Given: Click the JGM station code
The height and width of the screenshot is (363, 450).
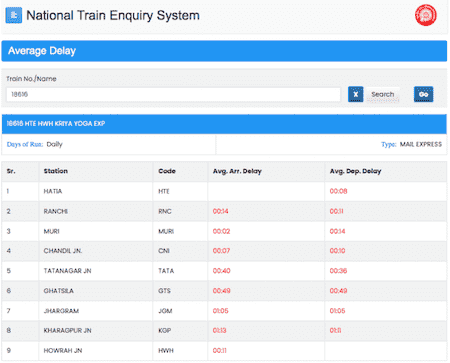Looking at the screenshot, I should [x=165, y=311].
